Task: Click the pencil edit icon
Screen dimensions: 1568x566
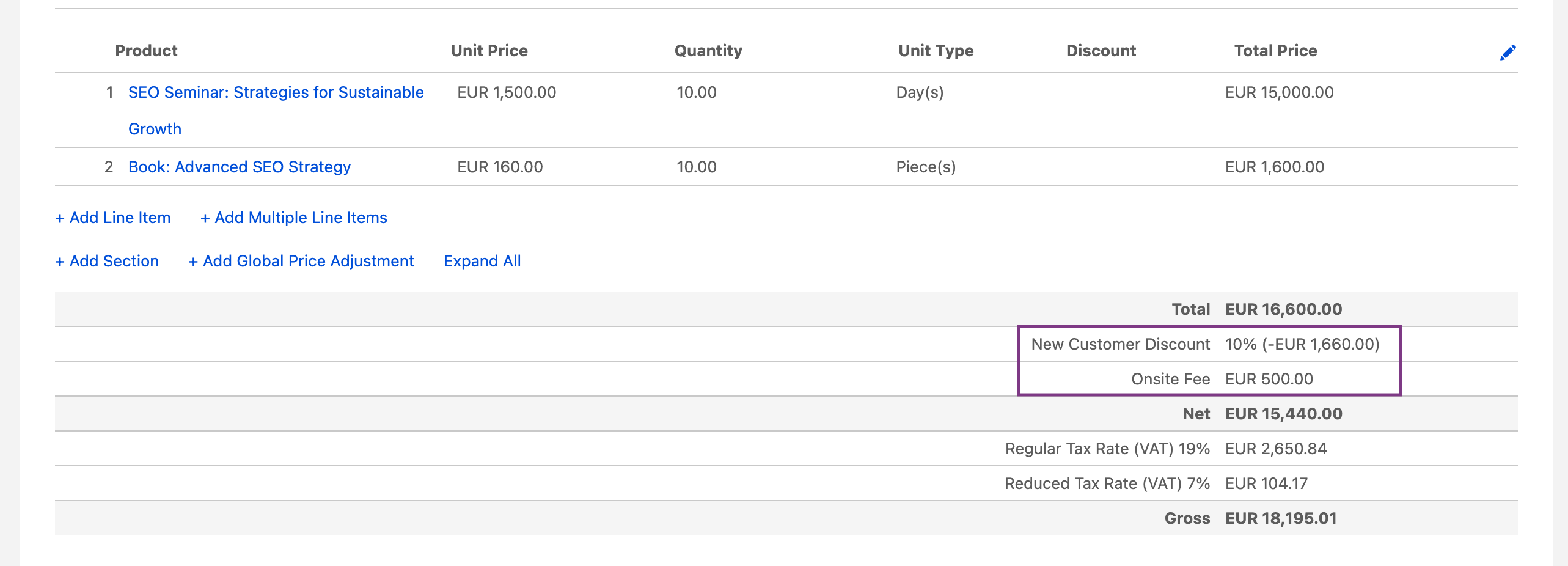Action: [x=1508, y=53]
